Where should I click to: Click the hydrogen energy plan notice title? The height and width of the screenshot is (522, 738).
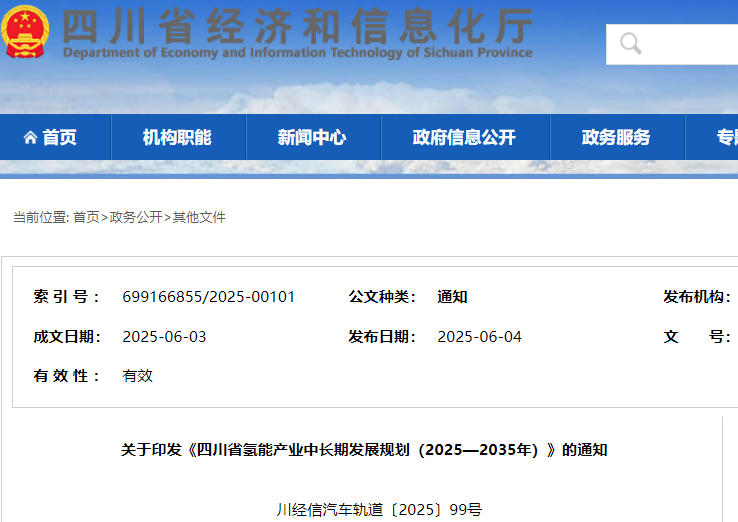coord(364,450)
